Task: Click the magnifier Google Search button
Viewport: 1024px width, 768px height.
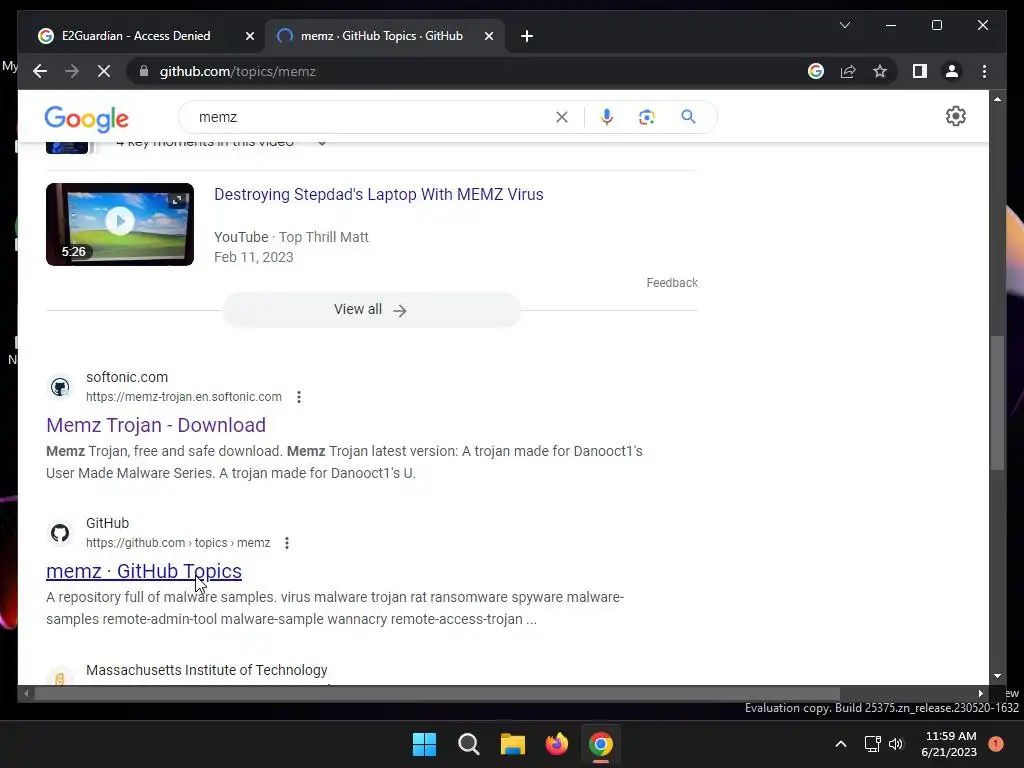Action: (688, 116)
